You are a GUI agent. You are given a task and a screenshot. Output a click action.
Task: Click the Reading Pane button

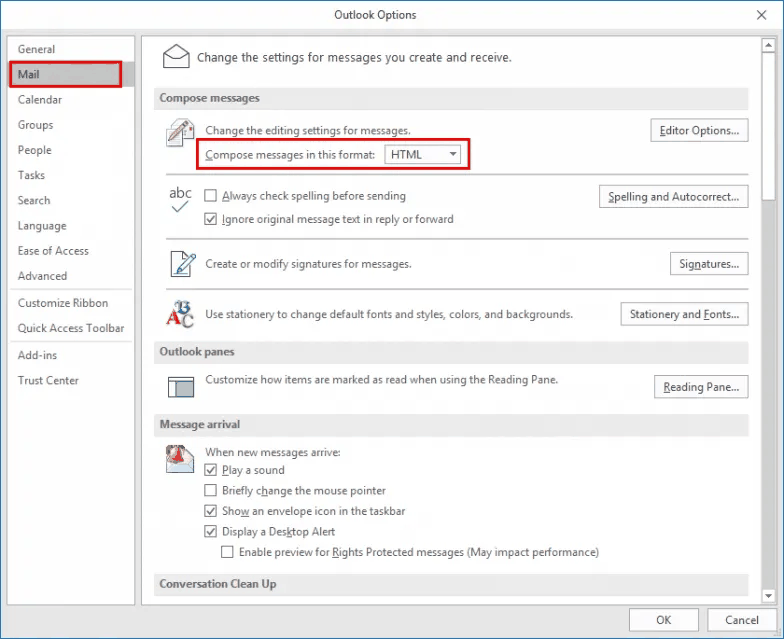click(701, 386)
